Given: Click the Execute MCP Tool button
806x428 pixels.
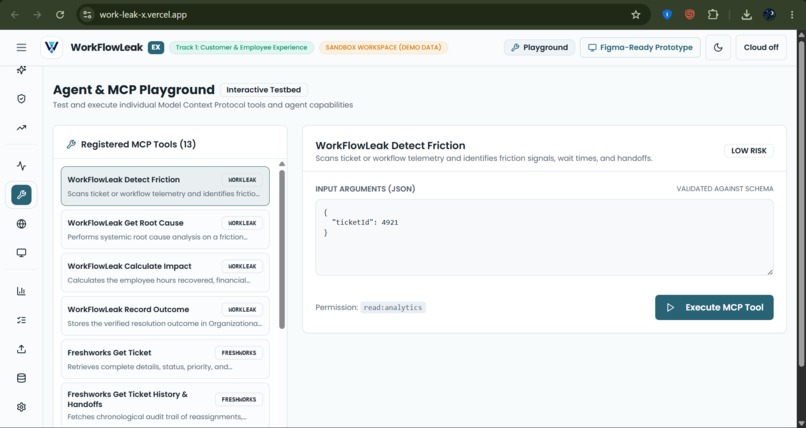Looking at the screenshot, I should [x=714, y=307].
